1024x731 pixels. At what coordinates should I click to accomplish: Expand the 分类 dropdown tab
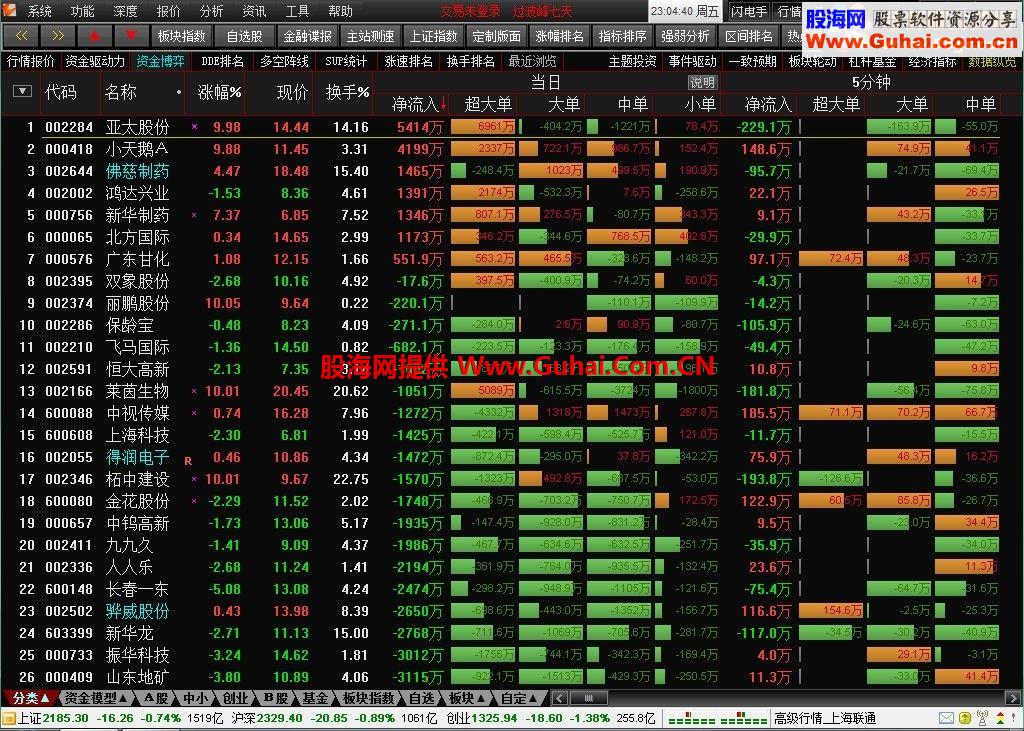pos(31,698)
